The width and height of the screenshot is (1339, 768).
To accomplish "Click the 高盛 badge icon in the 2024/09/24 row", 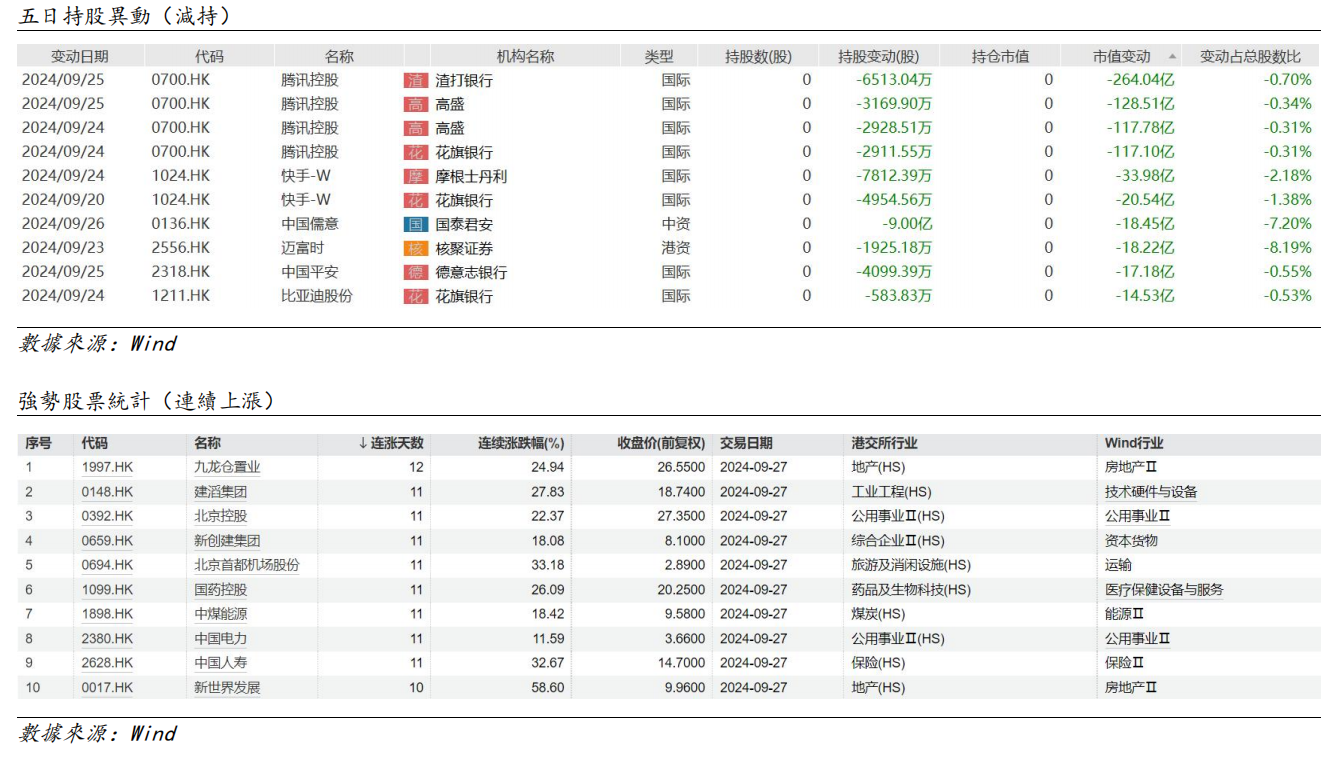I will 415,128.
